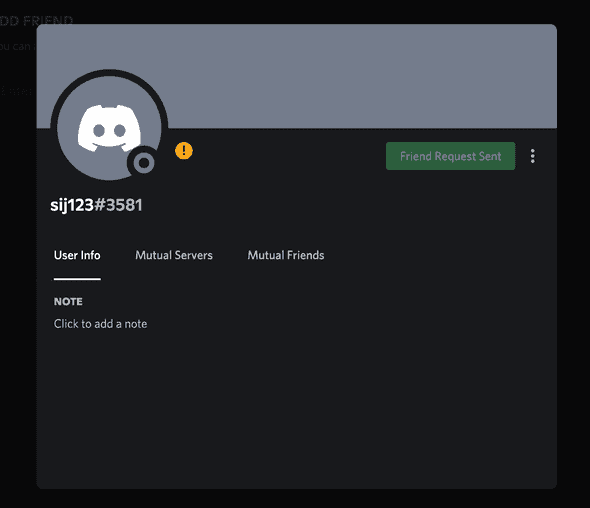This screenshot has height=508, width=590.
Task: Click the Friend Request Sent button
Action: pyautogui.click(x=450, y=156)
